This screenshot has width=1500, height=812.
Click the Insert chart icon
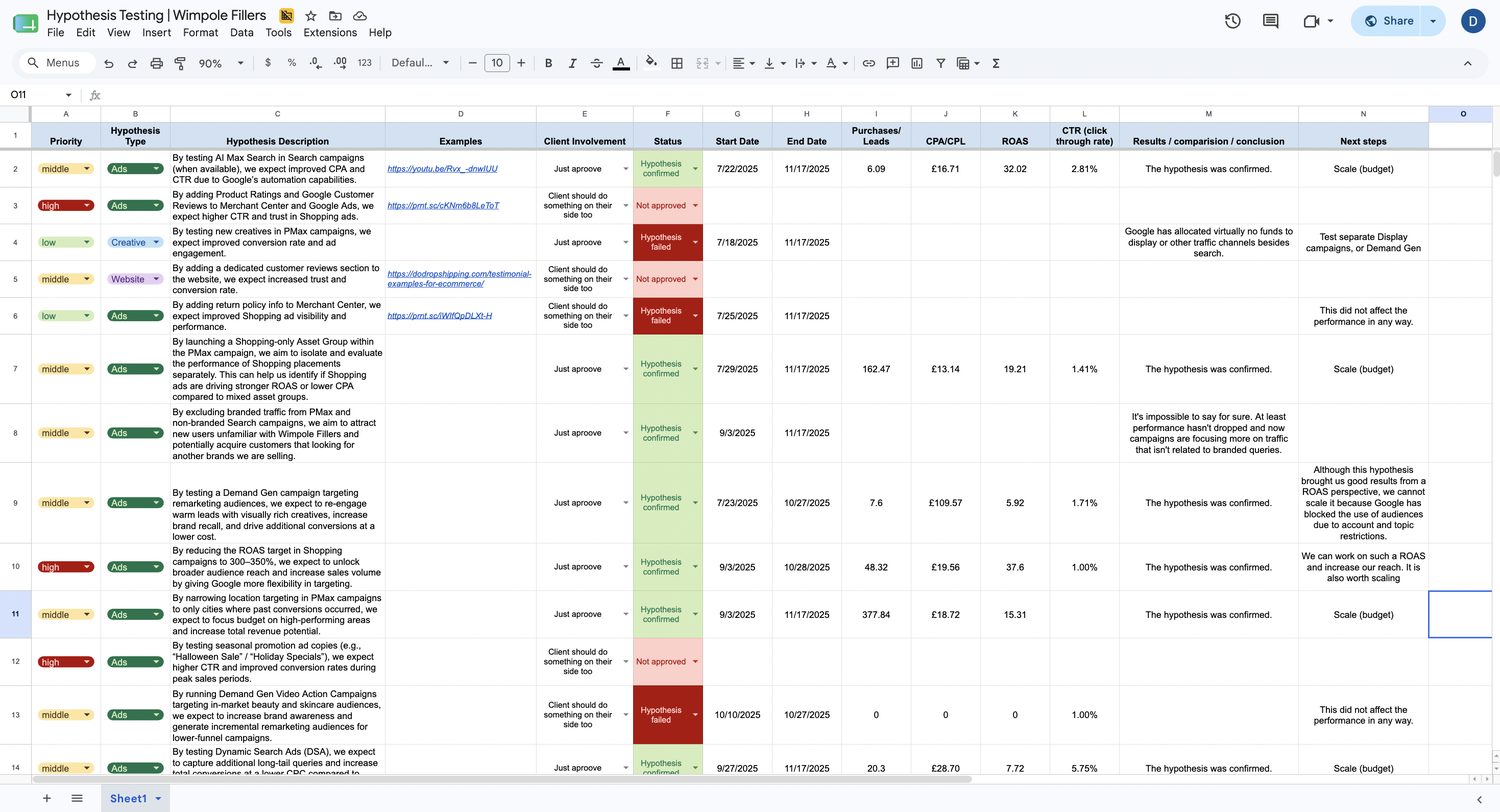pos(917,63)
